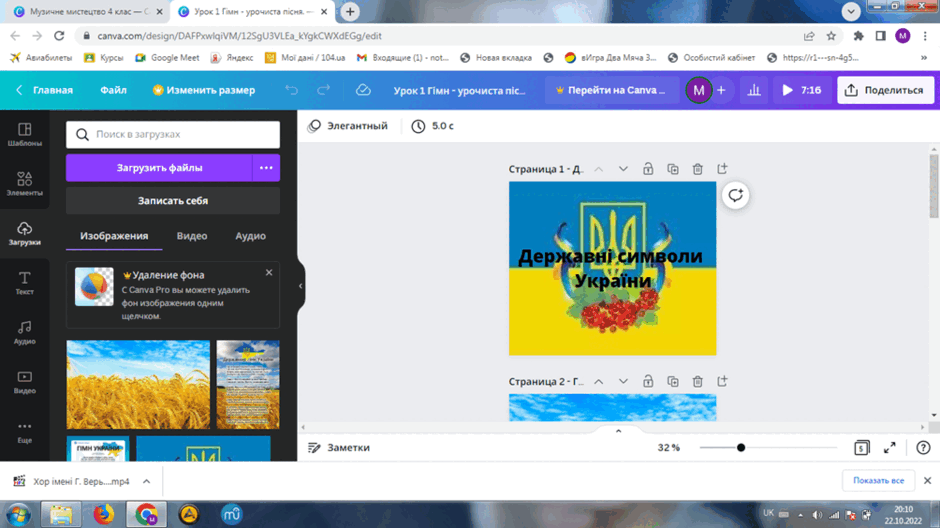Toggle lock on Страница 2
Image resolution: width=940 pixels, height=528 pixels.
coord(648,381)
